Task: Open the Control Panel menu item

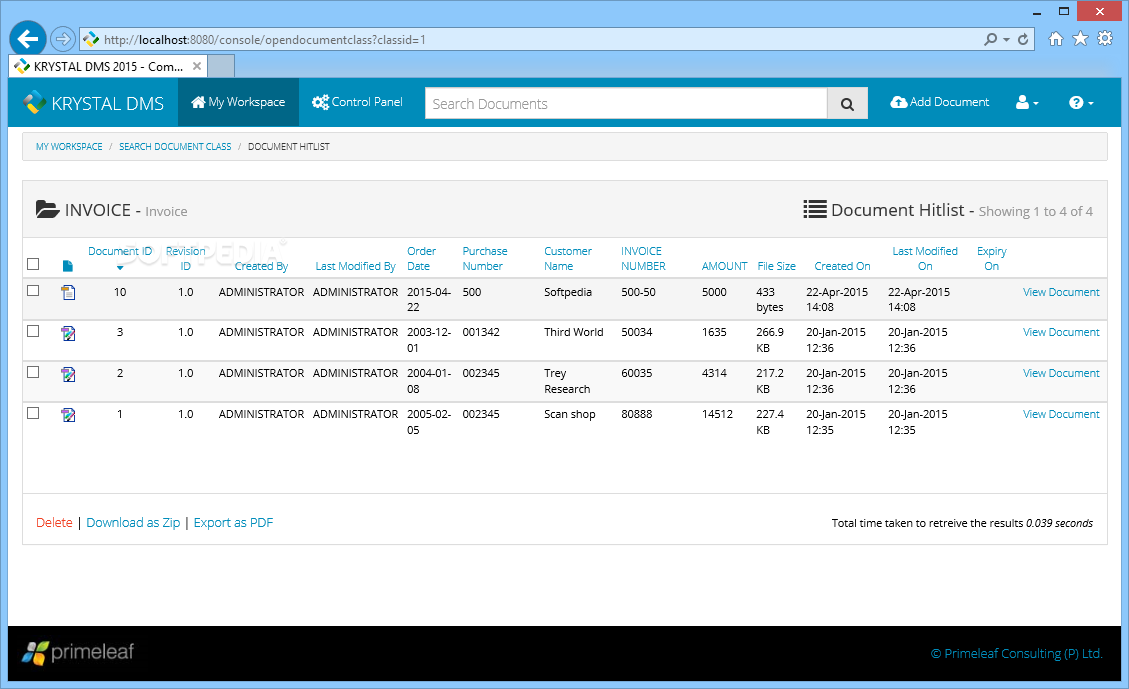Action: pyautogui.click(x=357, y=102)
